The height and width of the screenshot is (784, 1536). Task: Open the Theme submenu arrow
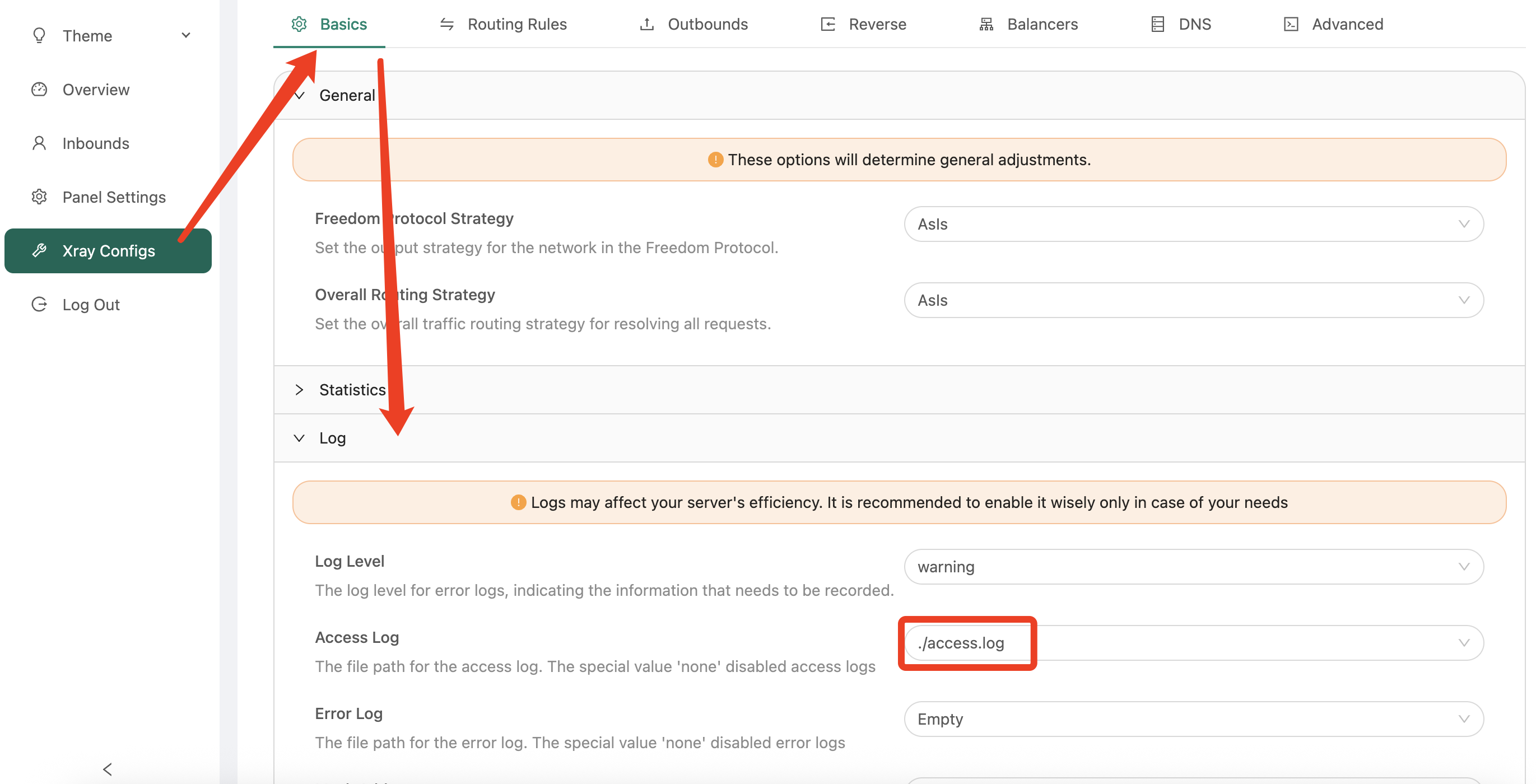[x=186, y=35]
